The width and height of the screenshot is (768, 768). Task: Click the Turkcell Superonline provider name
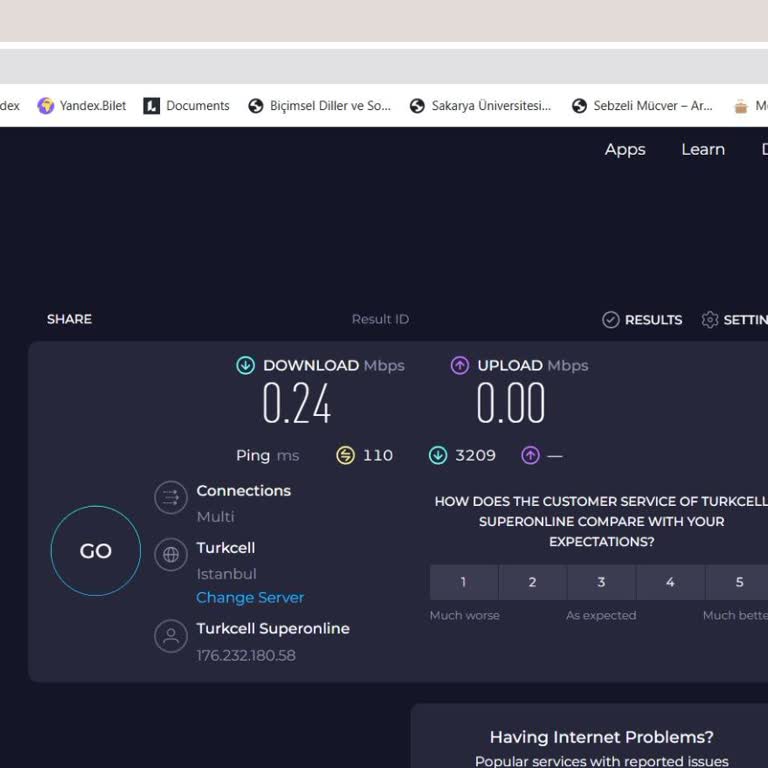273,628
